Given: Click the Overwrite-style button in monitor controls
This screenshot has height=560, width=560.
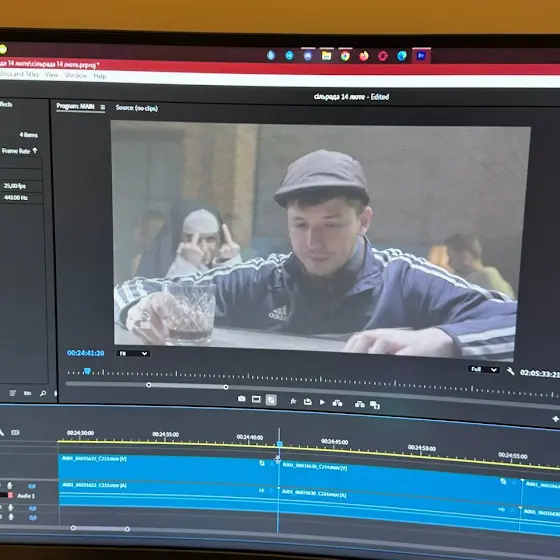Looking at the screenshot, I should point(359,404).
